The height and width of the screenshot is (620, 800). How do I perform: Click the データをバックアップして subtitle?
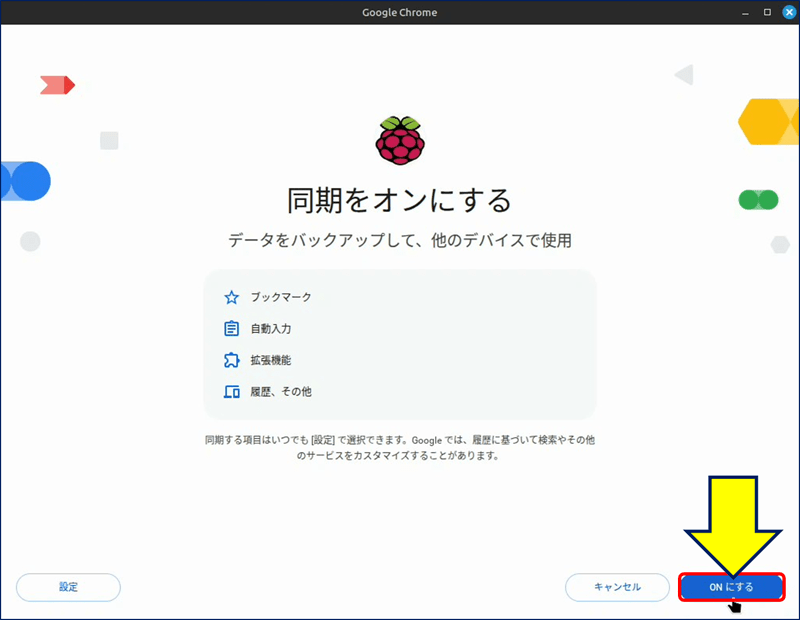coord(399,240)
